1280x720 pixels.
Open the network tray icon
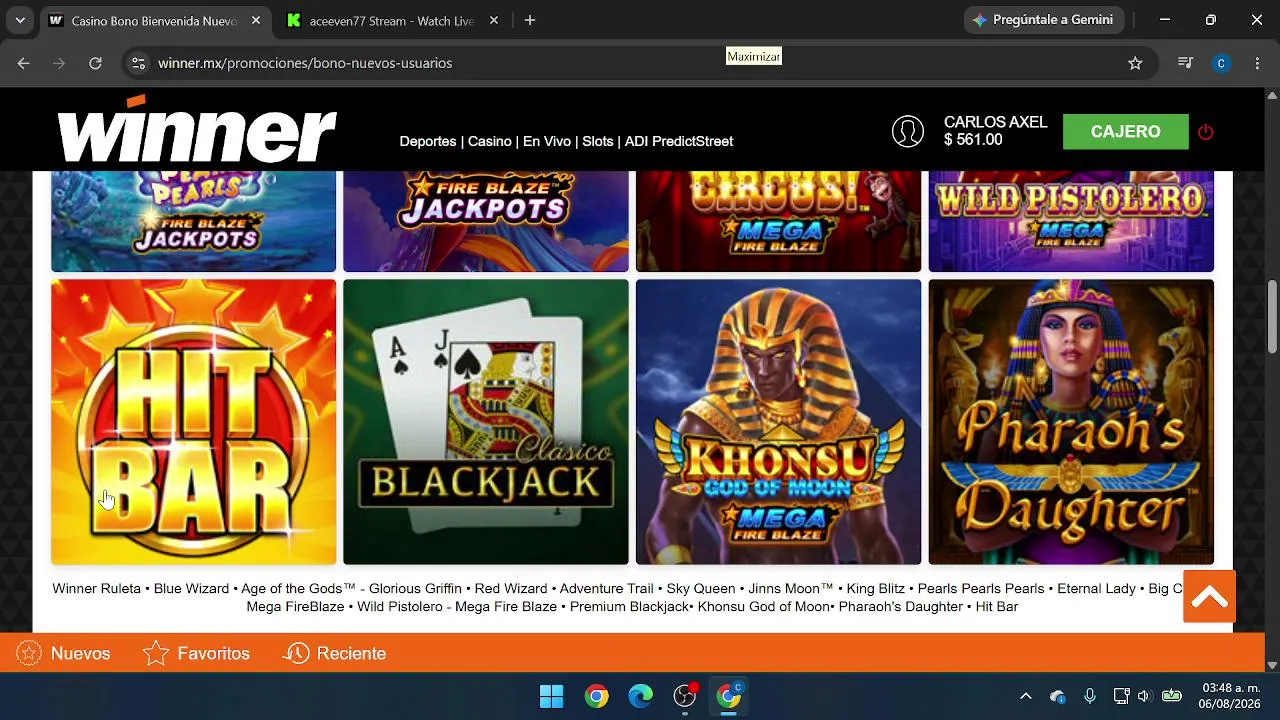(x=1121, y=696)
